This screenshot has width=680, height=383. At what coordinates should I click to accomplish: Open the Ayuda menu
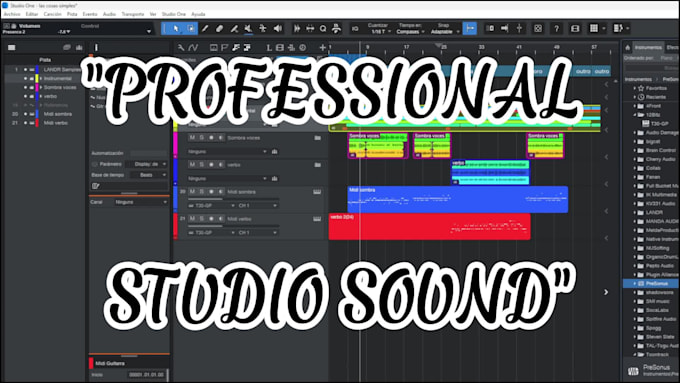(x=198, y=14)
